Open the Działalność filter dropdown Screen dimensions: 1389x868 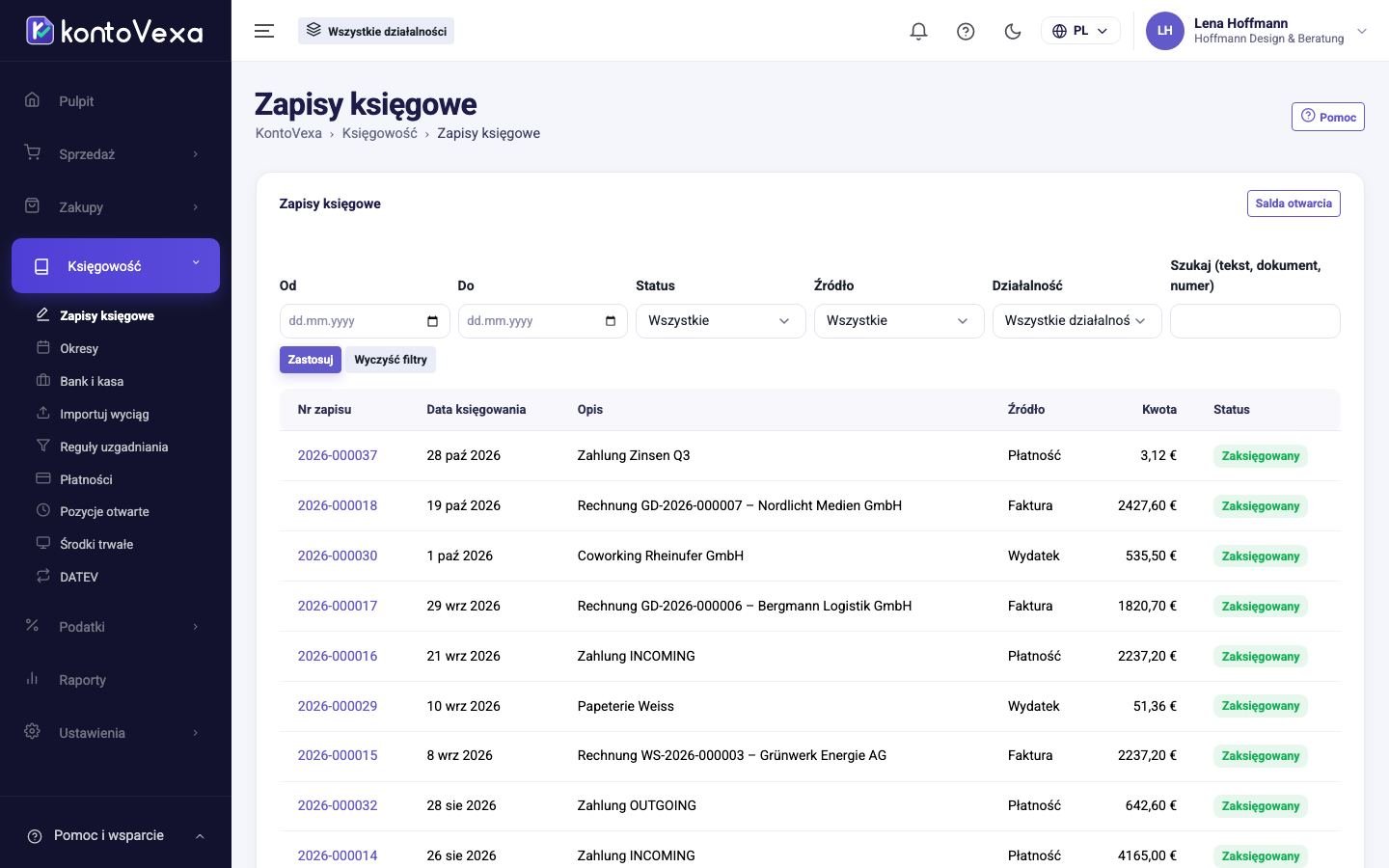coord(1077,321)
